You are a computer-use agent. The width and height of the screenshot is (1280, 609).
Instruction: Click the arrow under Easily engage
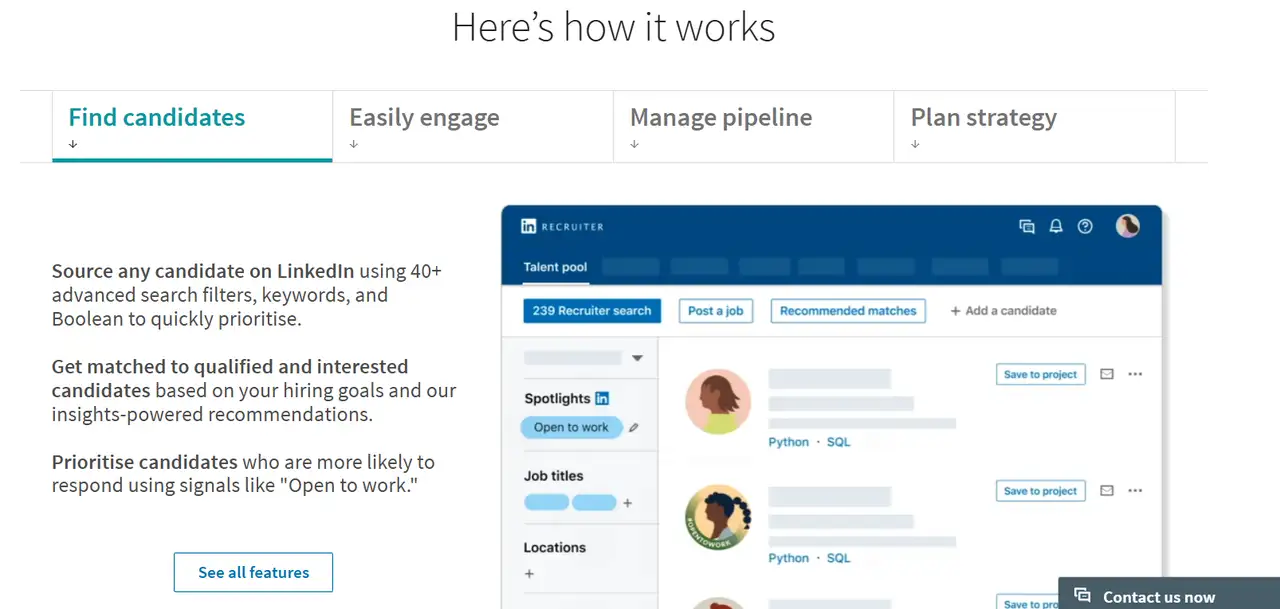tap(354, 144)
